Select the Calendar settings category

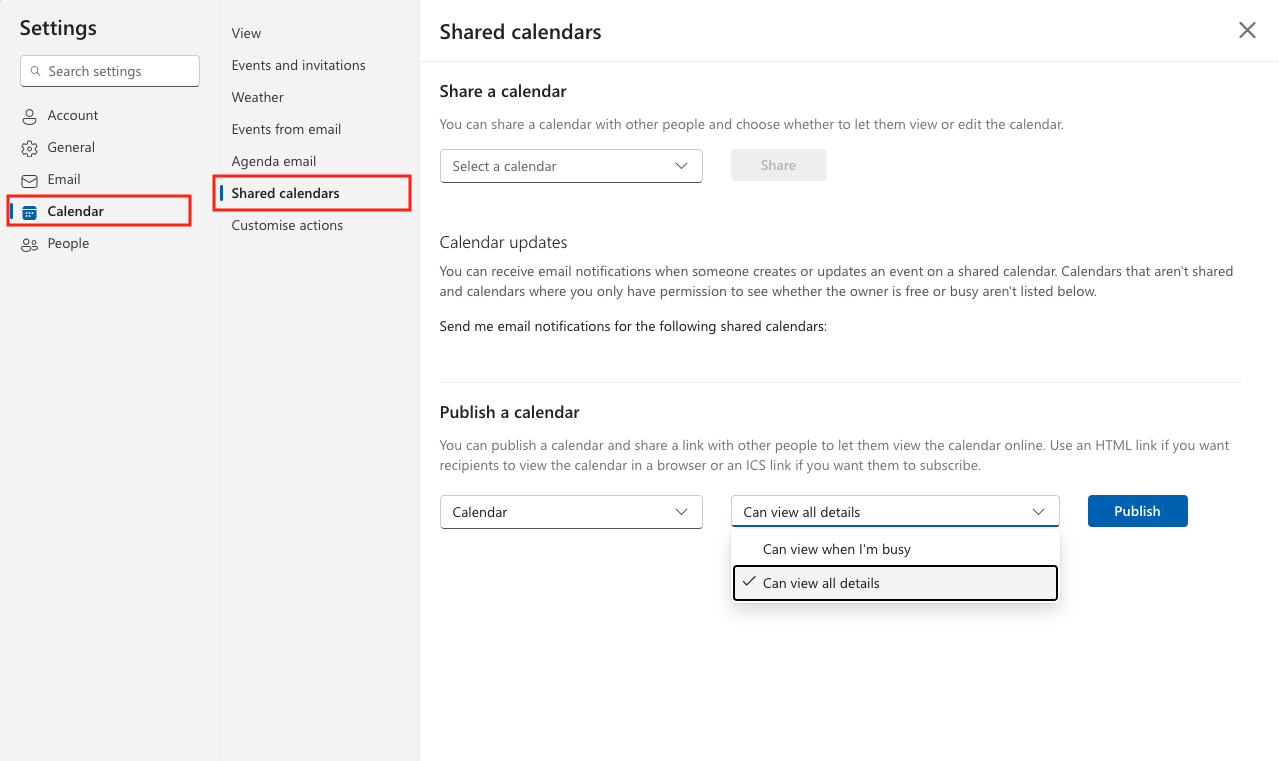(x=100, y=211)
